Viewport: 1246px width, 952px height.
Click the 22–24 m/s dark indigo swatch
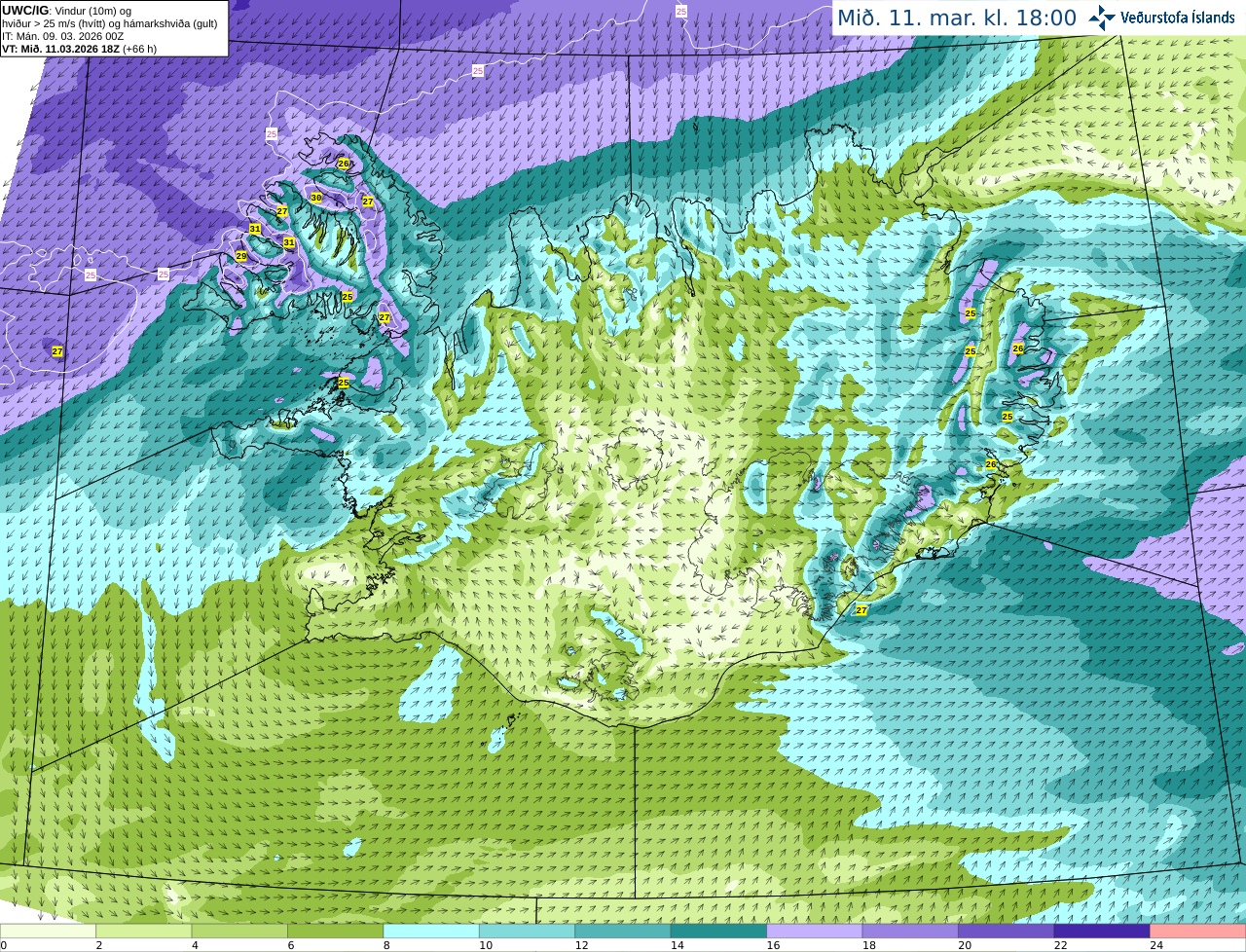tap(1102, 932)
